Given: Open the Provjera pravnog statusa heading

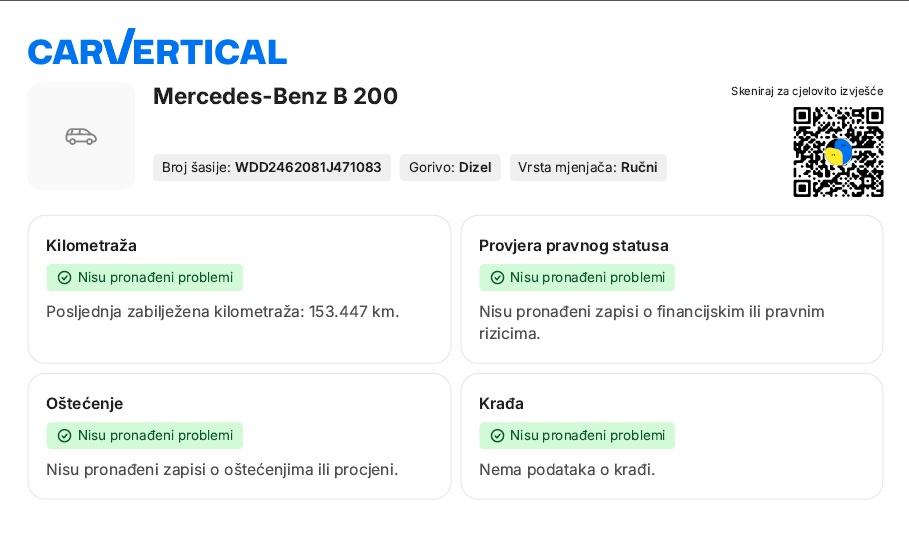Looking at the screenshot, I should (x=573, y=246).
